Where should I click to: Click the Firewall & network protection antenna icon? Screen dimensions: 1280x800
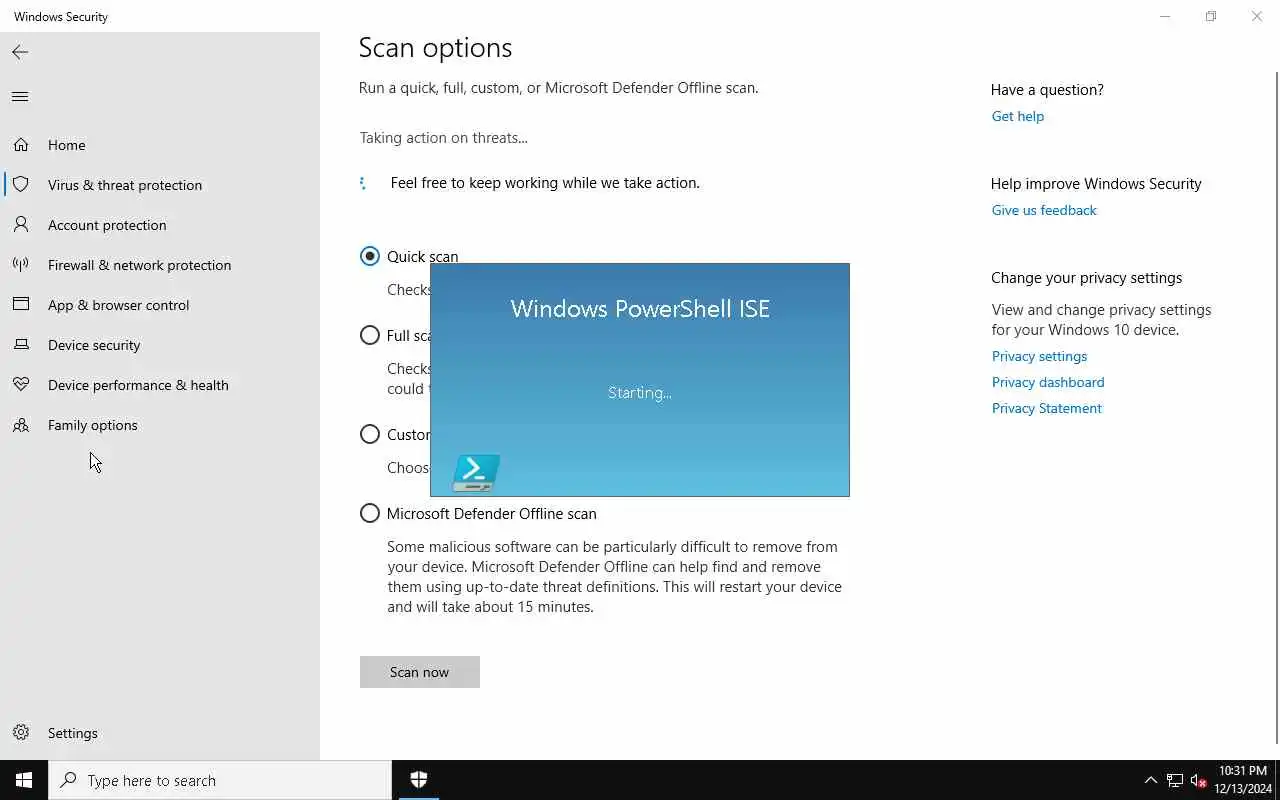click(21, 265)
